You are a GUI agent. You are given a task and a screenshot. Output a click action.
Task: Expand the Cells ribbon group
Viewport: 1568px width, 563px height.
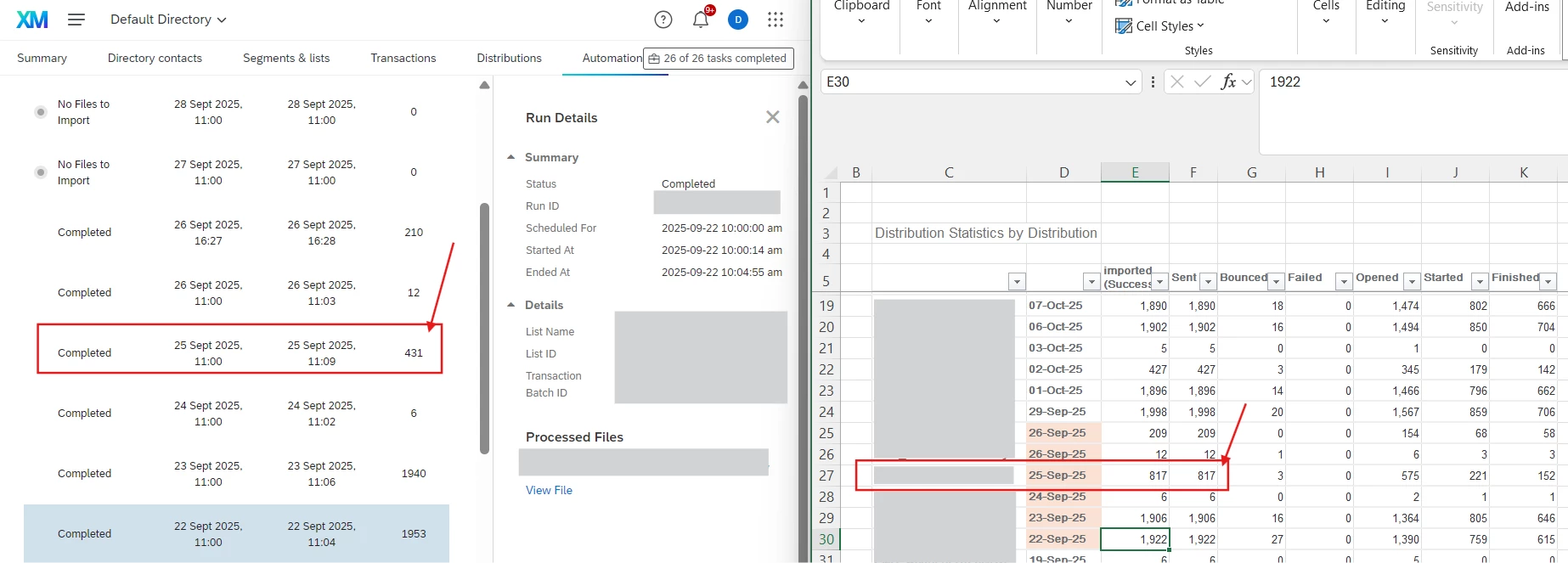1326,21
